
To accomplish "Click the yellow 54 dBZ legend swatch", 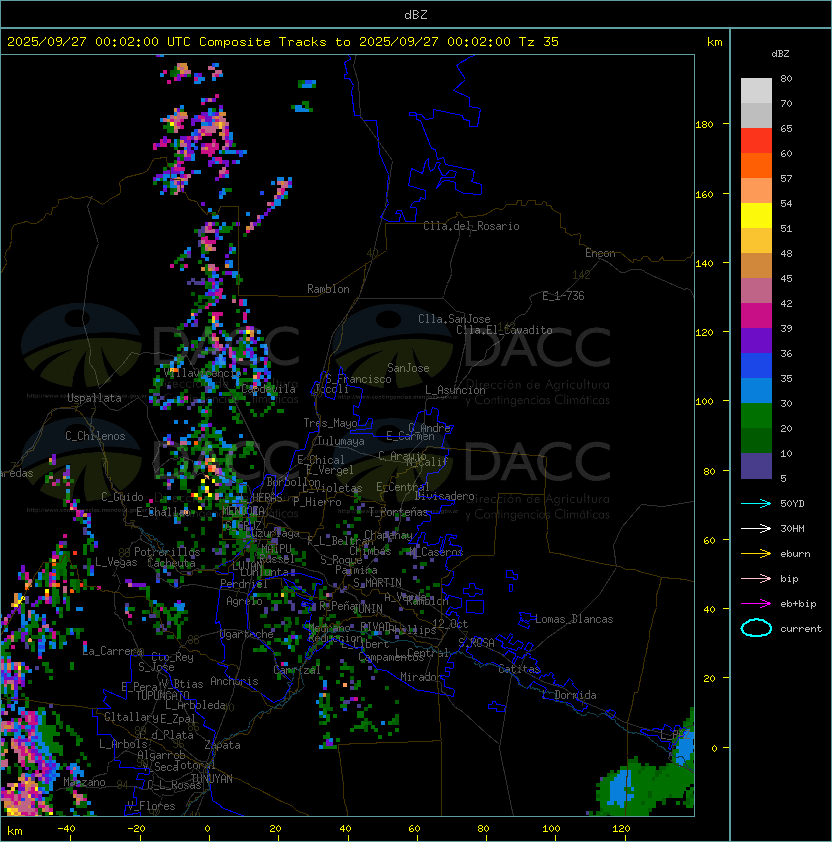I will pos(756,216).
